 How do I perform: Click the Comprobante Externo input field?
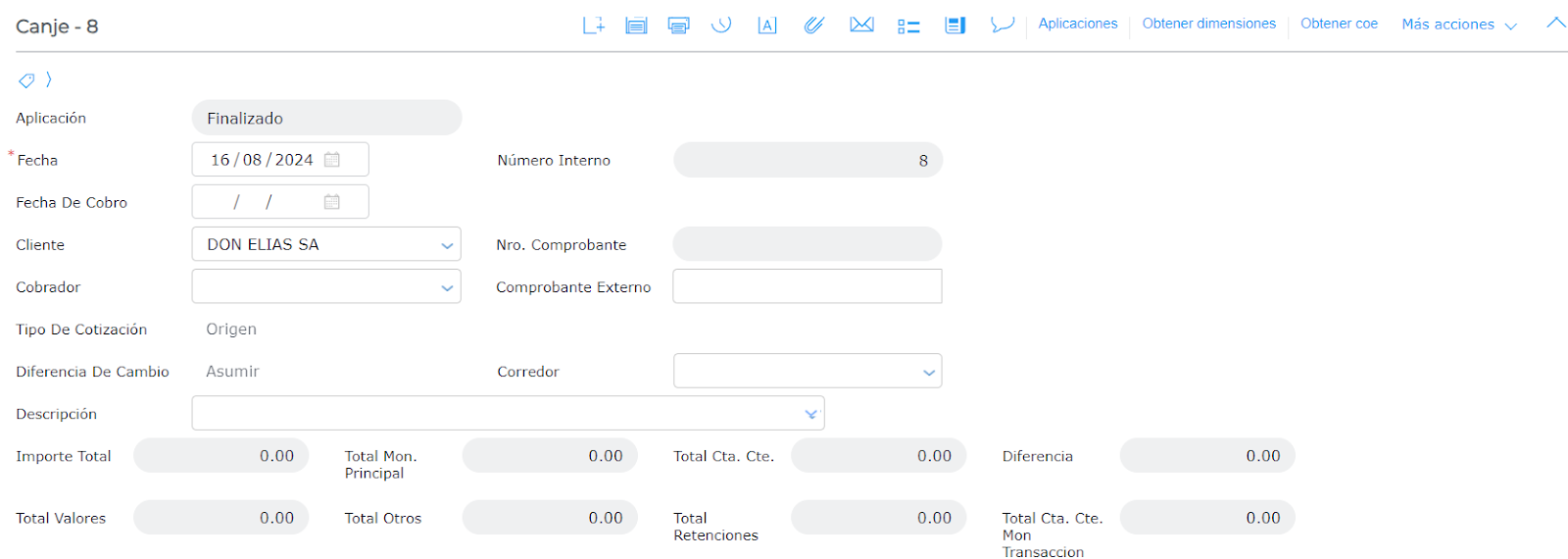pyautogui.click(x=807, y=286)
